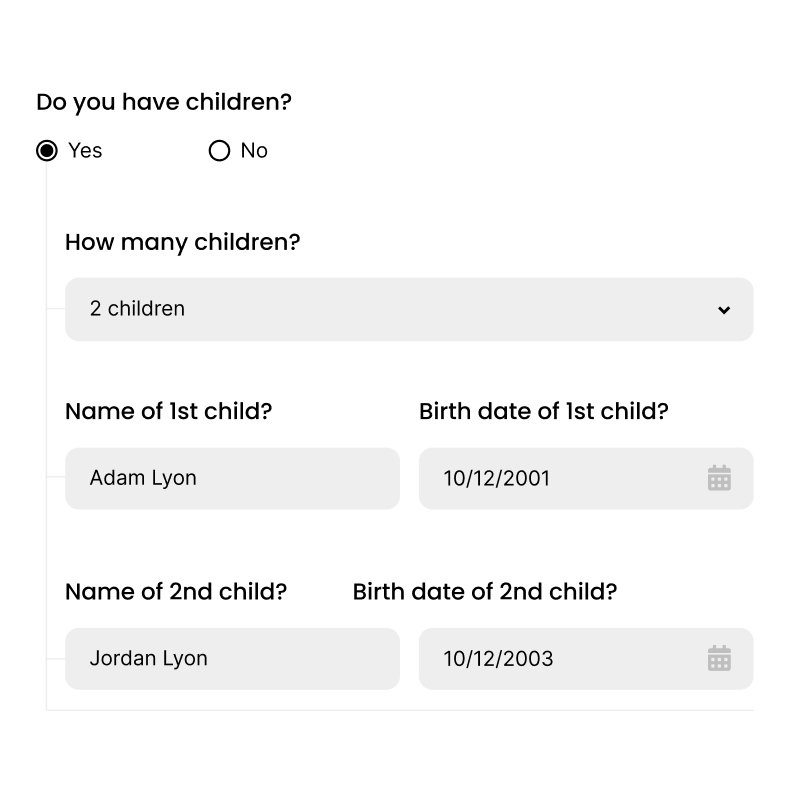Image resolution: width=800 pixels, height=794 pixels.
Task: Click the '2 children' selected value
Action: 137,309
